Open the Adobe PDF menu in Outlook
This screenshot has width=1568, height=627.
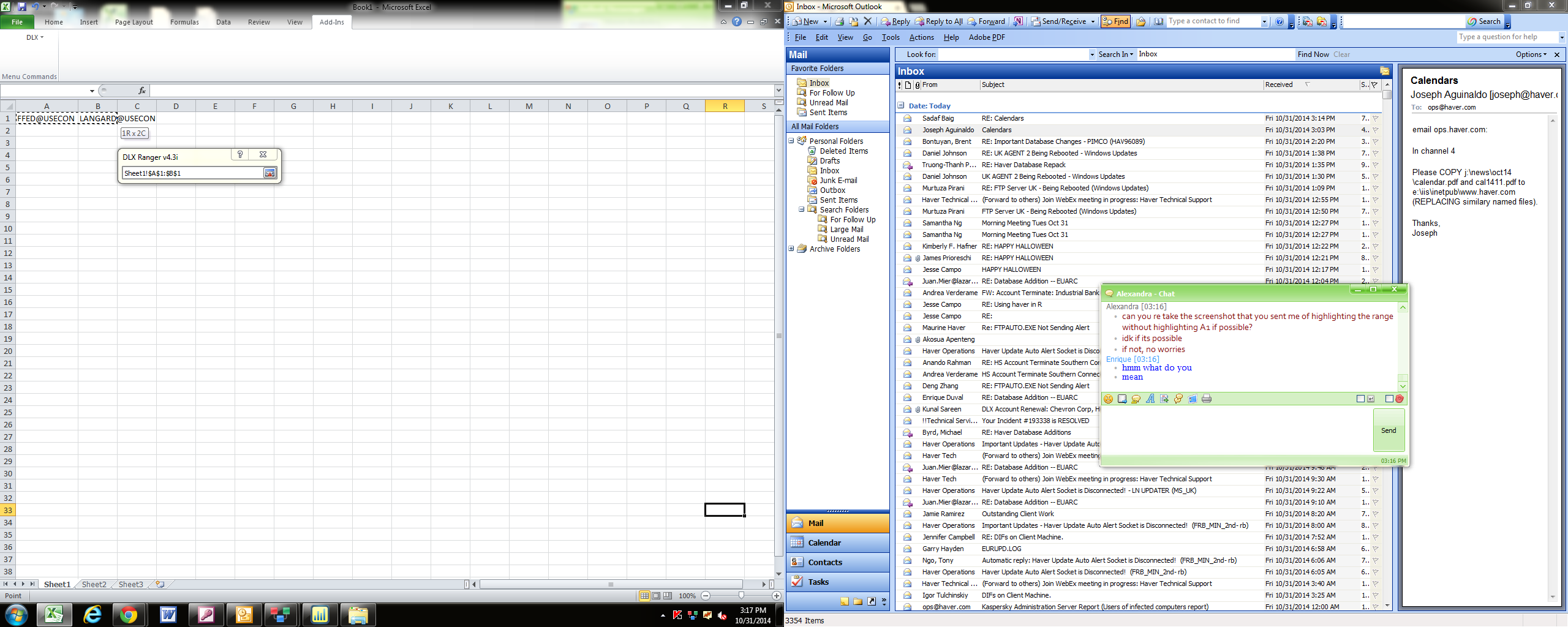pyautogui.click(x=986, y=37)
